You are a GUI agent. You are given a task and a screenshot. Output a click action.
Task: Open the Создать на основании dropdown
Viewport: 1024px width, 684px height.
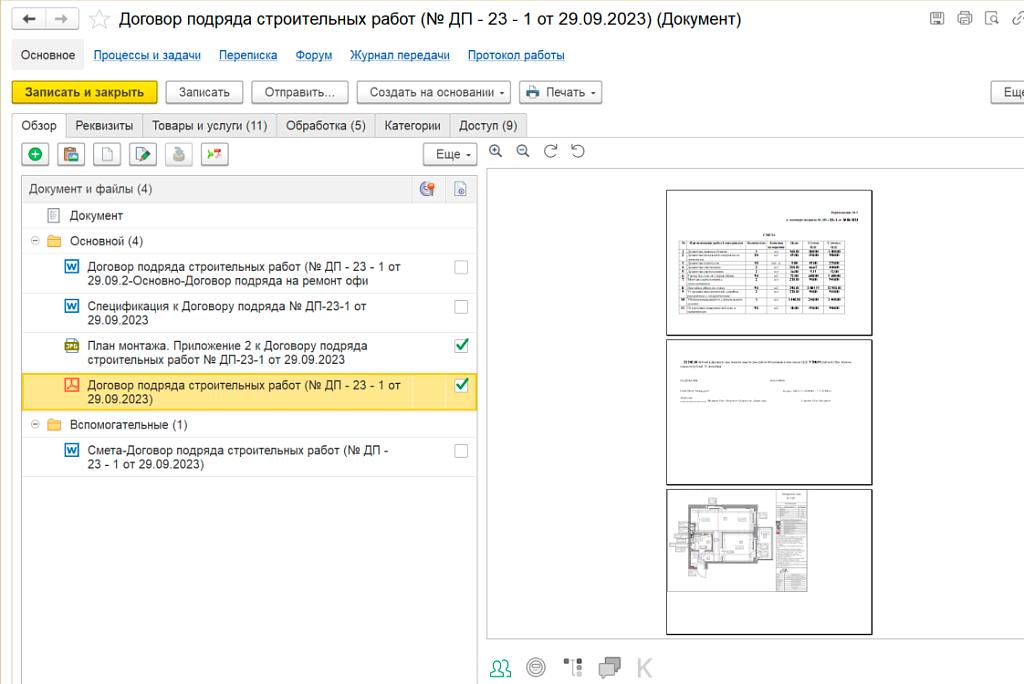tap(433, 92)
